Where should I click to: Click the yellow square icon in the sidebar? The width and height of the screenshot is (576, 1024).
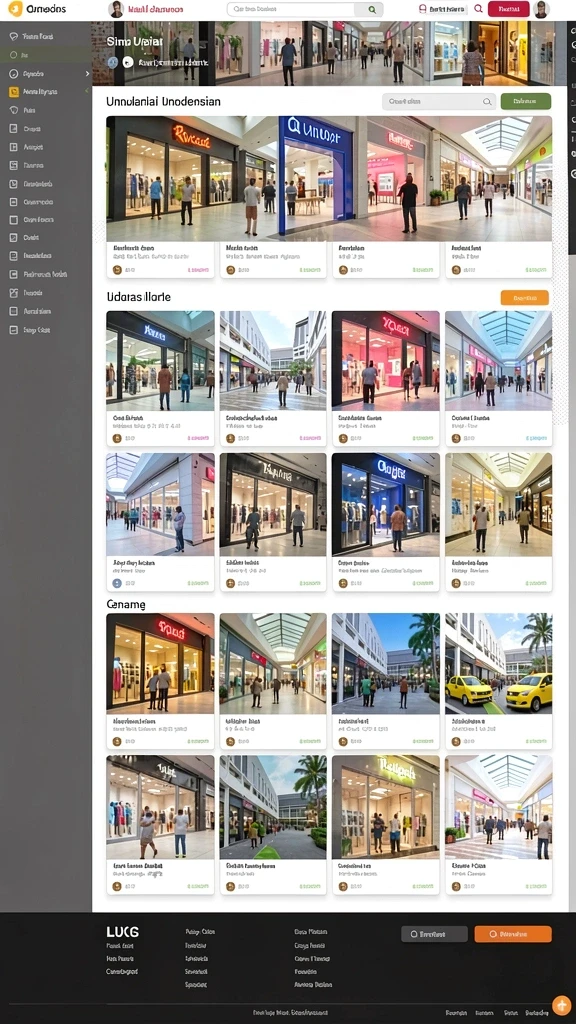coord(14,92)
